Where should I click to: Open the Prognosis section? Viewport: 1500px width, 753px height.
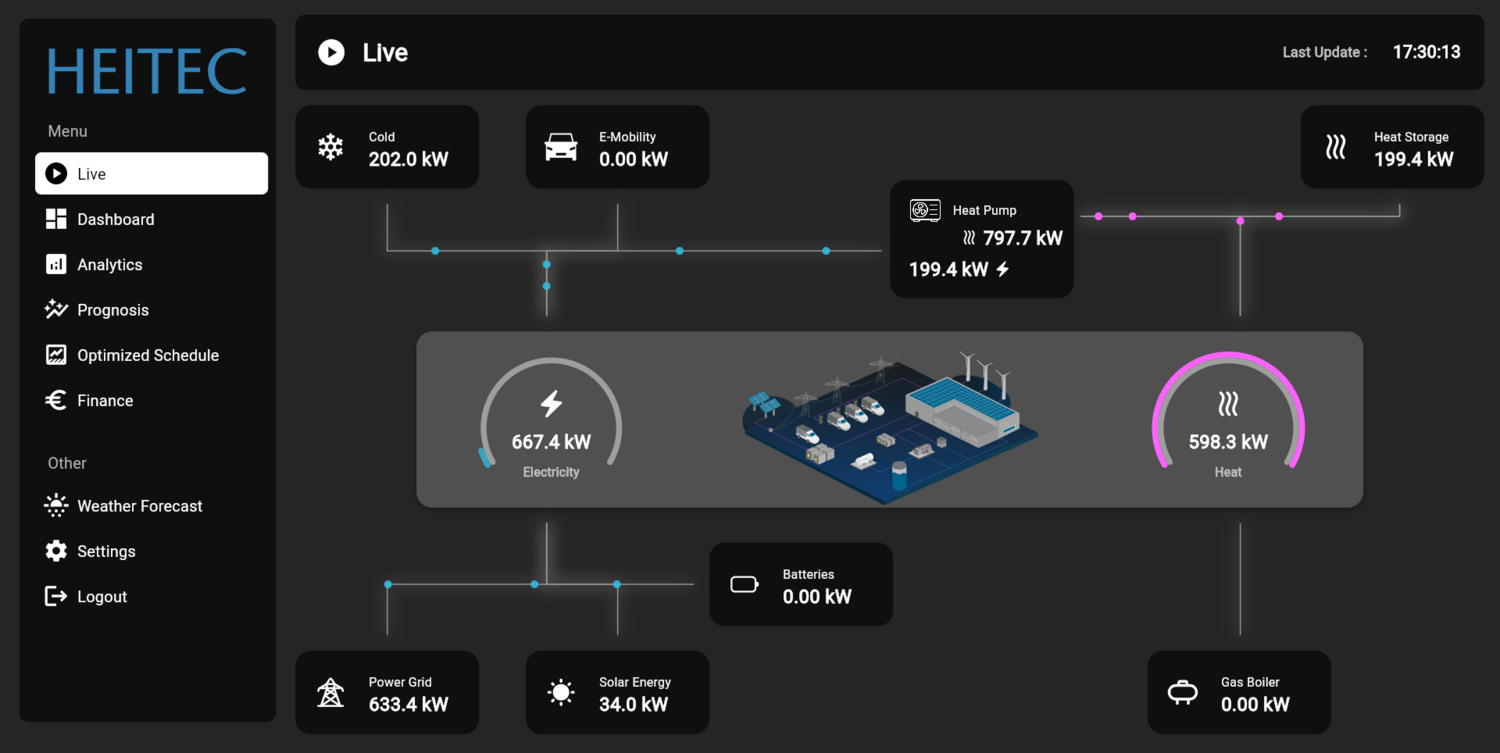(112, 310)
